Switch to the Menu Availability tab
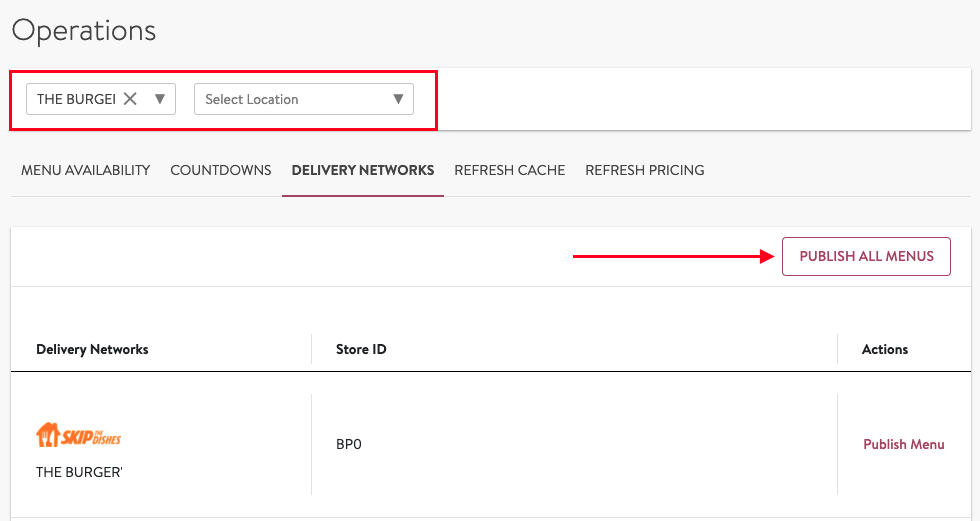Screen dimensions: 980x521 (x=86, y=170)
